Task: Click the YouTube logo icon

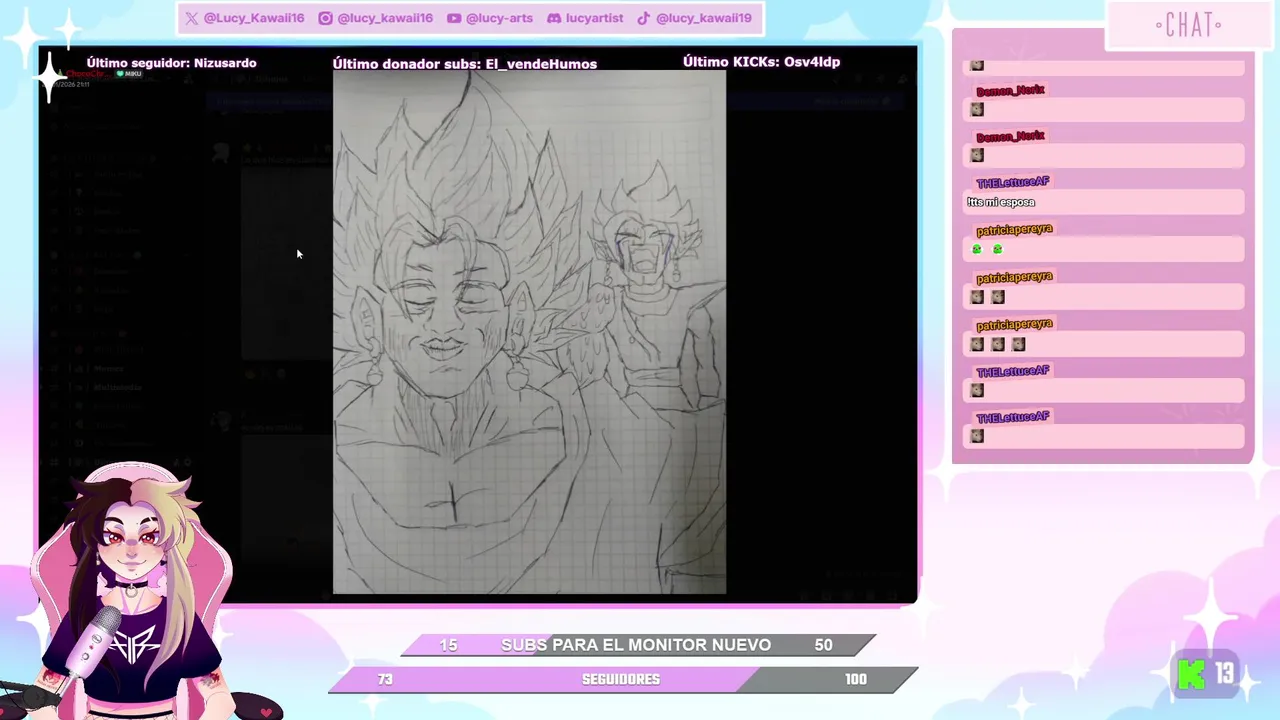Action: (454, 18)
